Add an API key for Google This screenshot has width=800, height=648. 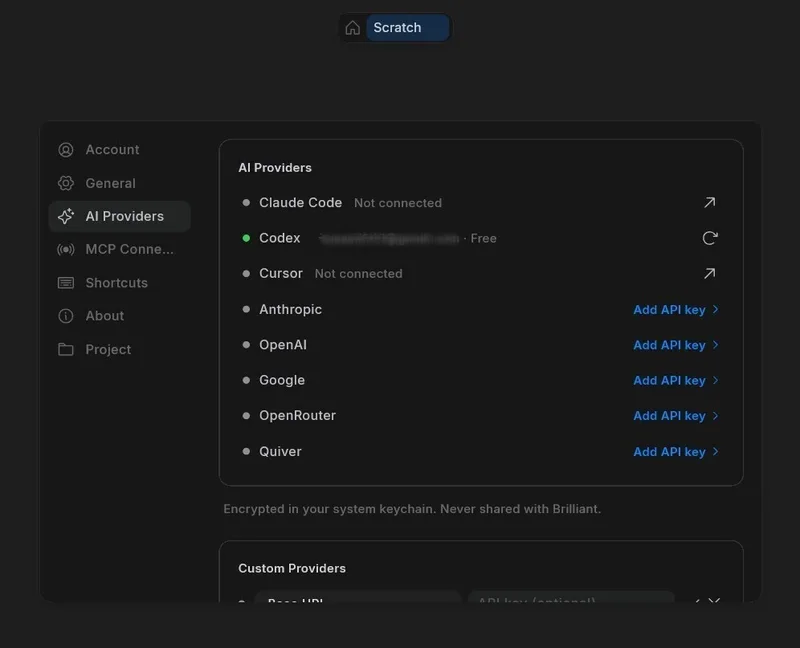point(676,381)
